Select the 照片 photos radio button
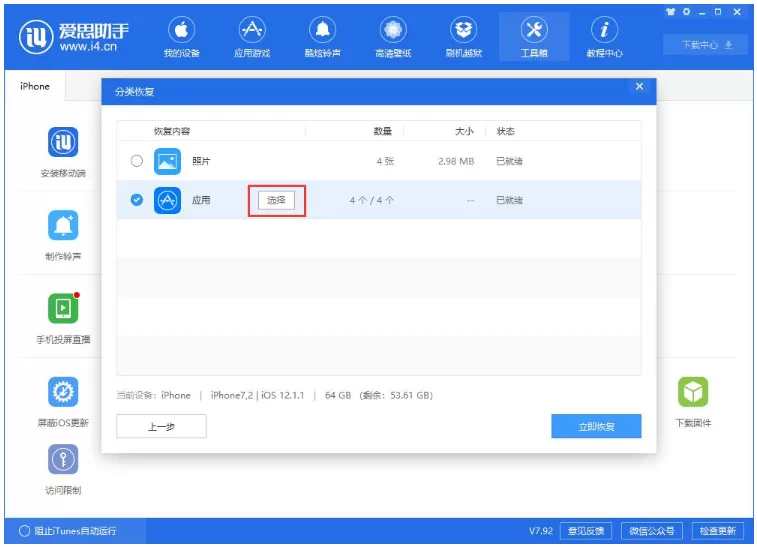Viewport: 757px width, 547px height. coord(137,161)
